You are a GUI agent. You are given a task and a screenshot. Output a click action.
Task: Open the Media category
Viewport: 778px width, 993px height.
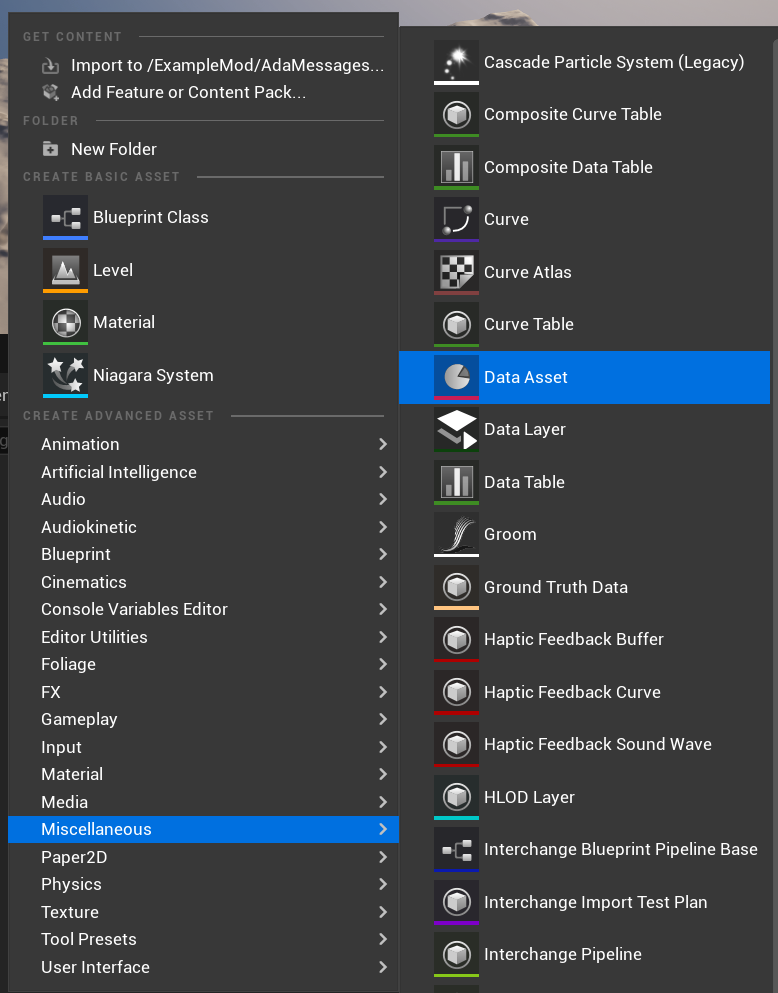(203, 802)
